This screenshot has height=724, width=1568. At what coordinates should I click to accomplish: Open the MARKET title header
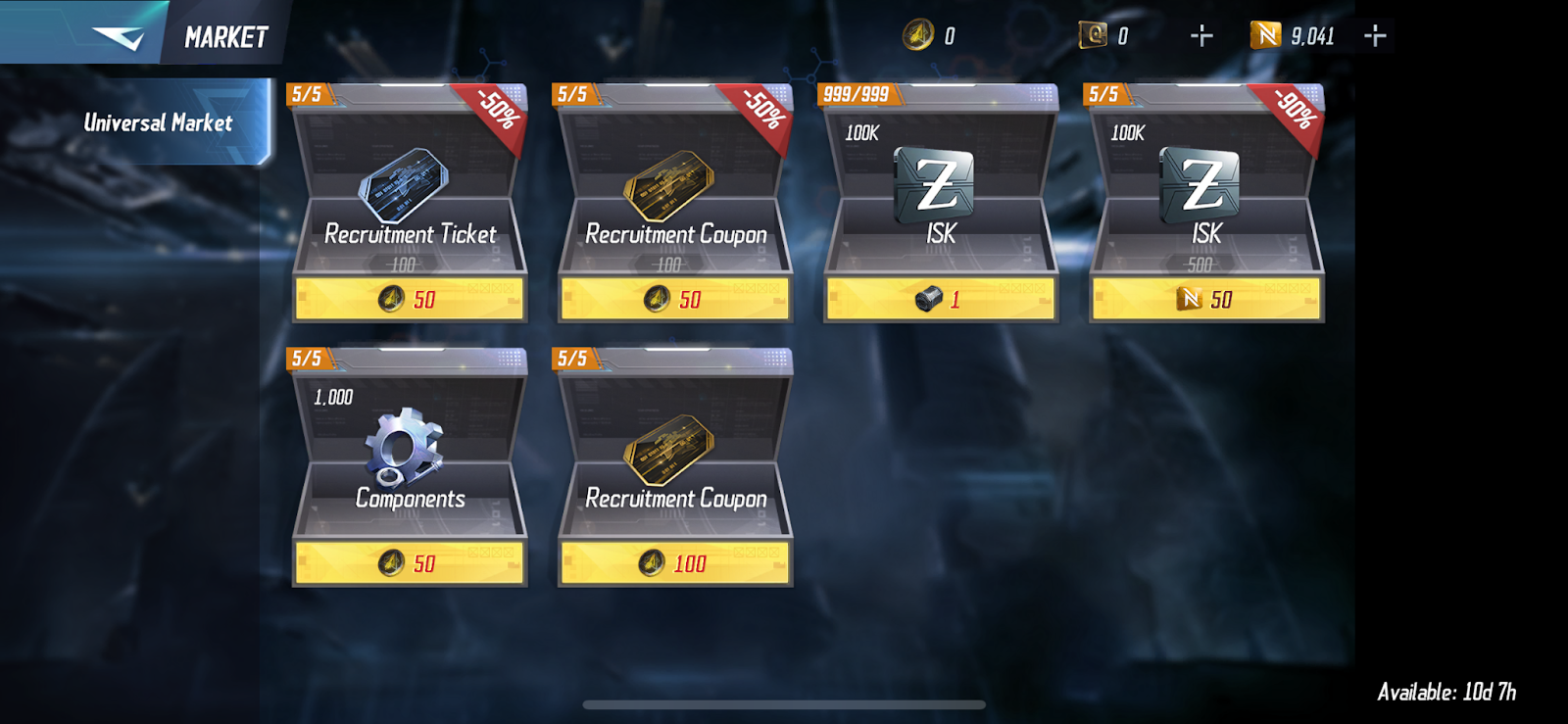click(226, 37)
